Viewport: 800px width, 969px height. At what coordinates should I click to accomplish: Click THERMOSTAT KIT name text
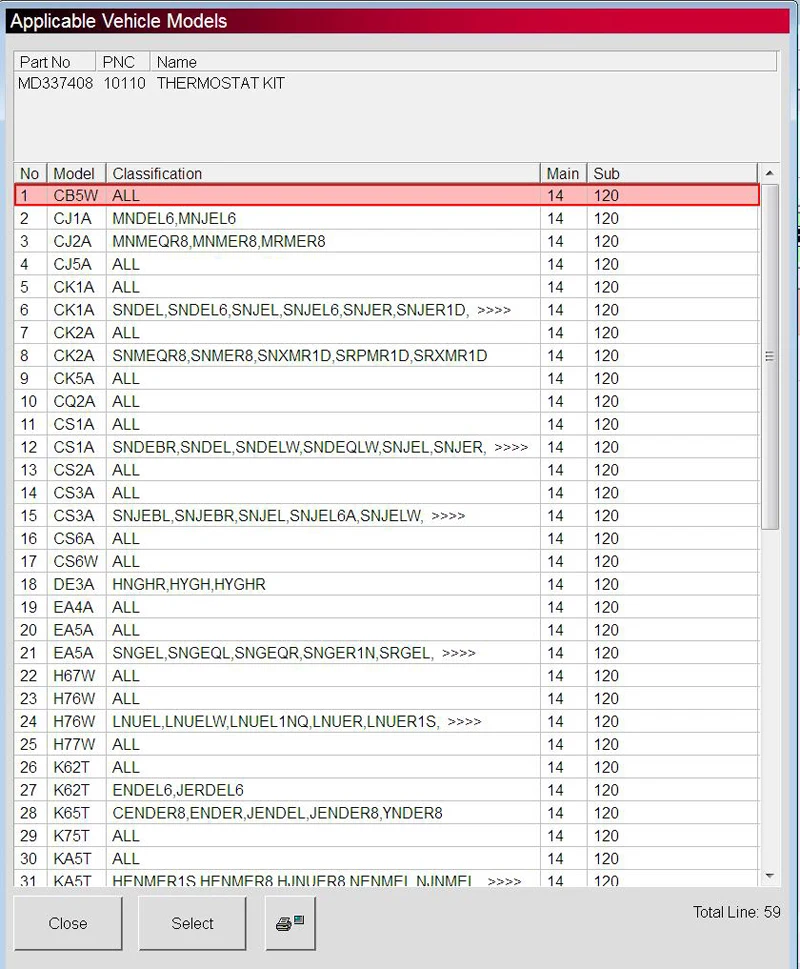221,83
